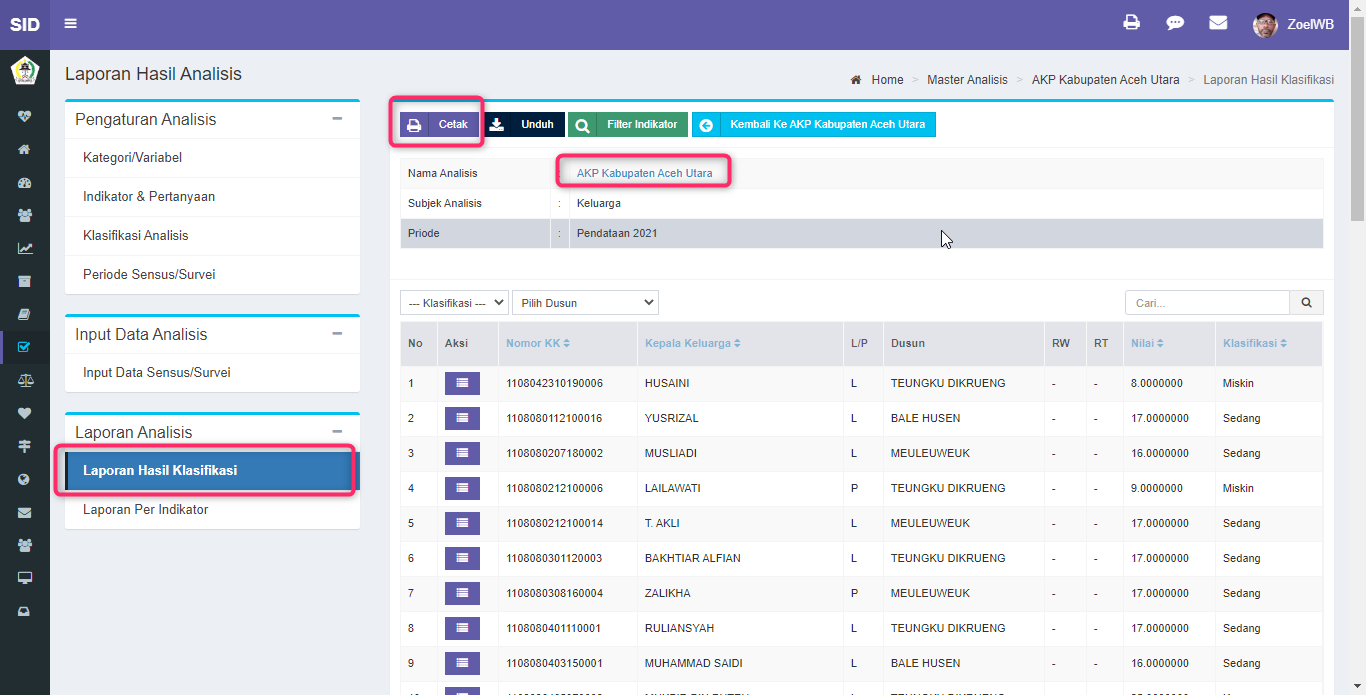Open the Pilih Dusun dropdown
This screenshot has width=1366, height=695.
585,302
